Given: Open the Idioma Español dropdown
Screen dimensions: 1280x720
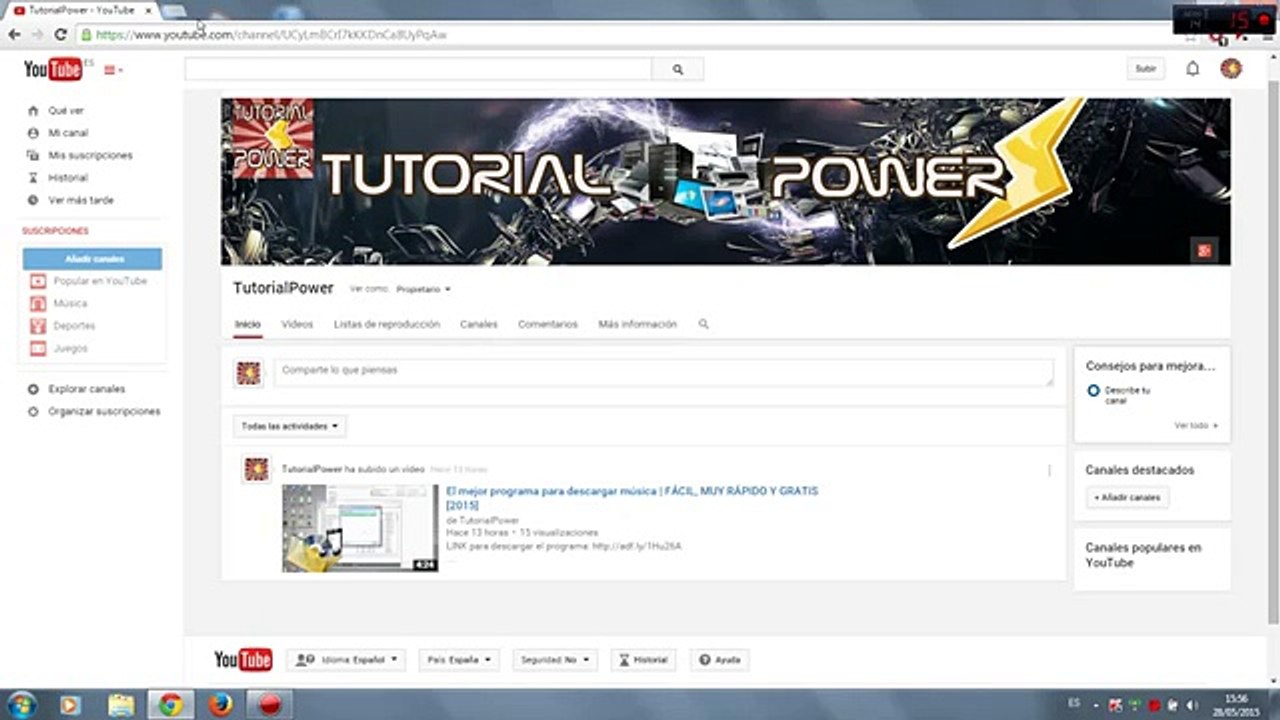Looking at the screenshot, I should 347,660.
